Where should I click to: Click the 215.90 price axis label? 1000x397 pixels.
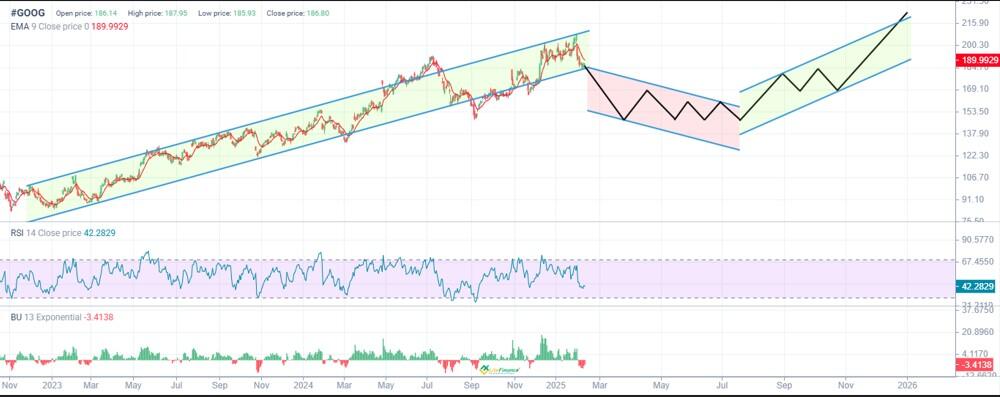[975, 23]
